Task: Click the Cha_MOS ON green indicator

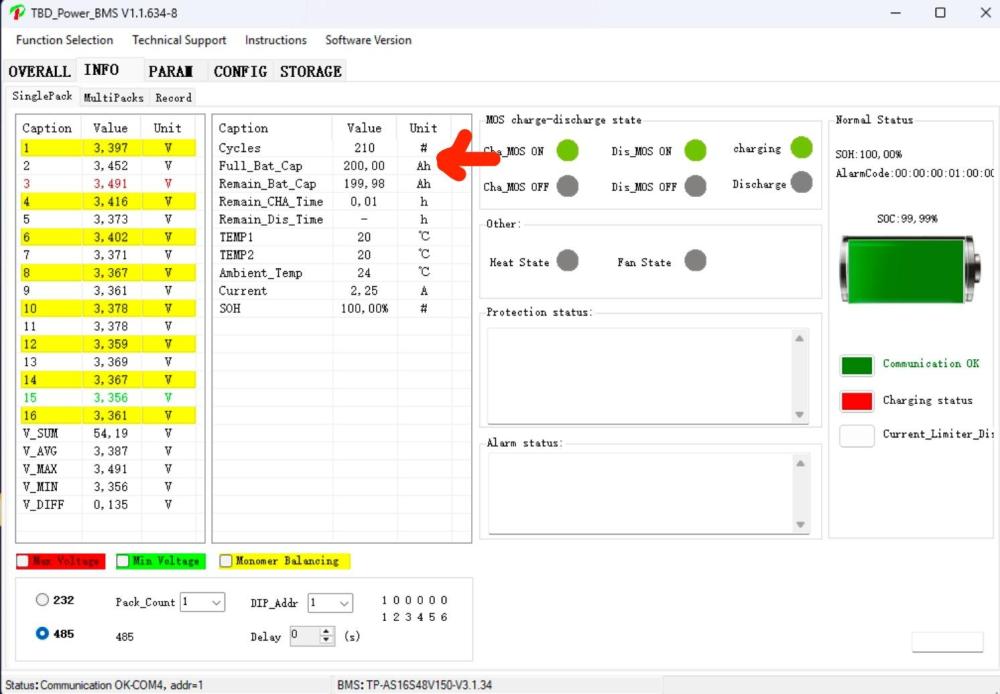Action: click(x=567, y=151)
